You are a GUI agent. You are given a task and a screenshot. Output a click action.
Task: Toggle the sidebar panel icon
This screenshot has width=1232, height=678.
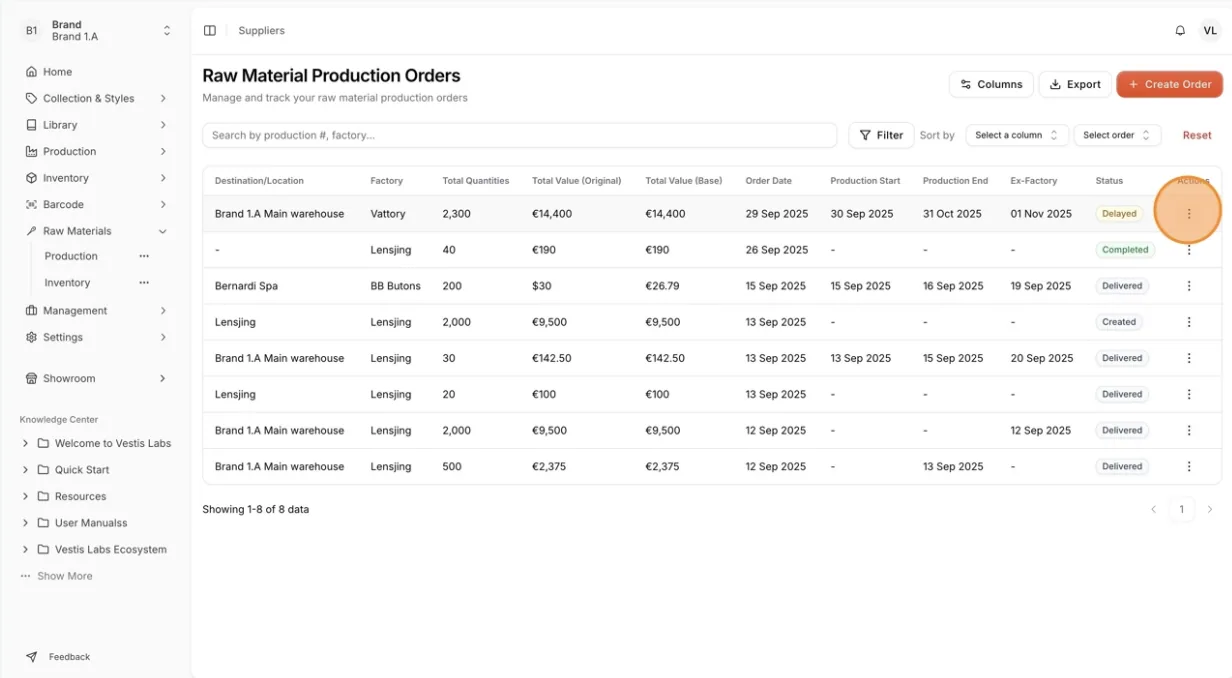point(210,31)
